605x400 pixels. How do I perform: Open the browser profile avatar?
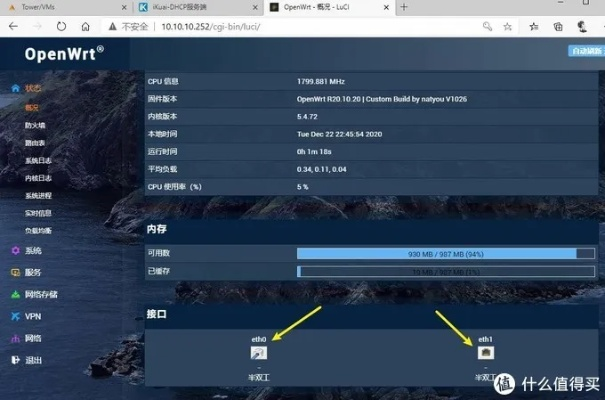click(x=582, y=26)
